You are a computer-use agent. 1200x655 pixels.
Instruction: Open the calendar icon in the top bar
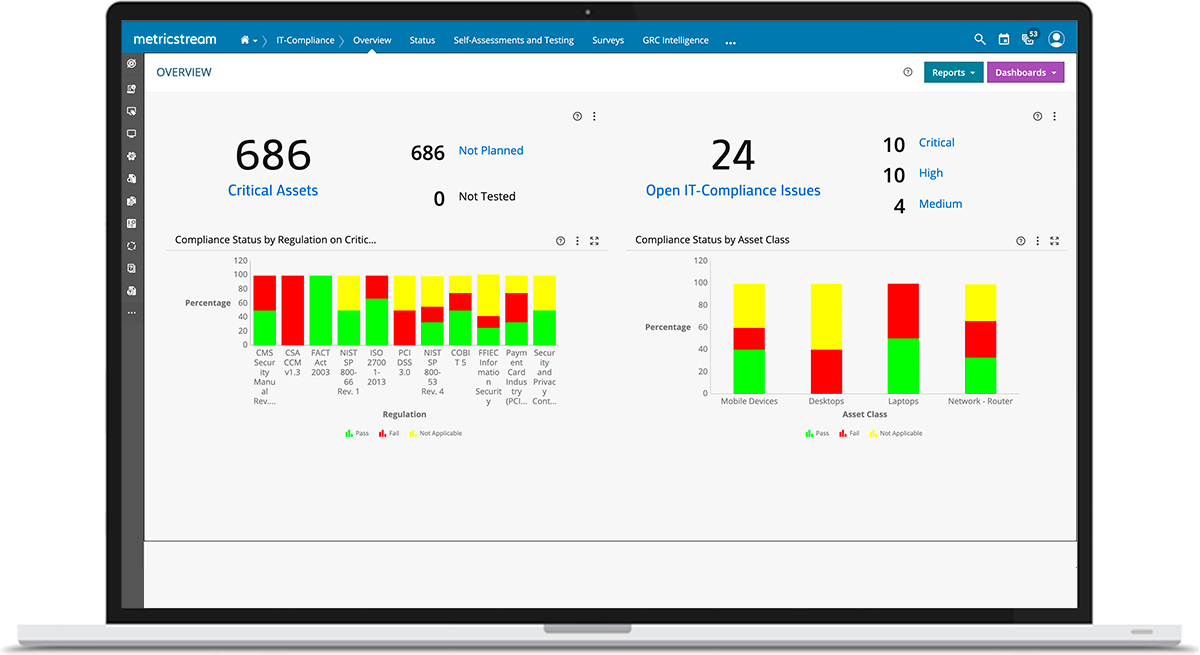click(x=1004, y=39)
